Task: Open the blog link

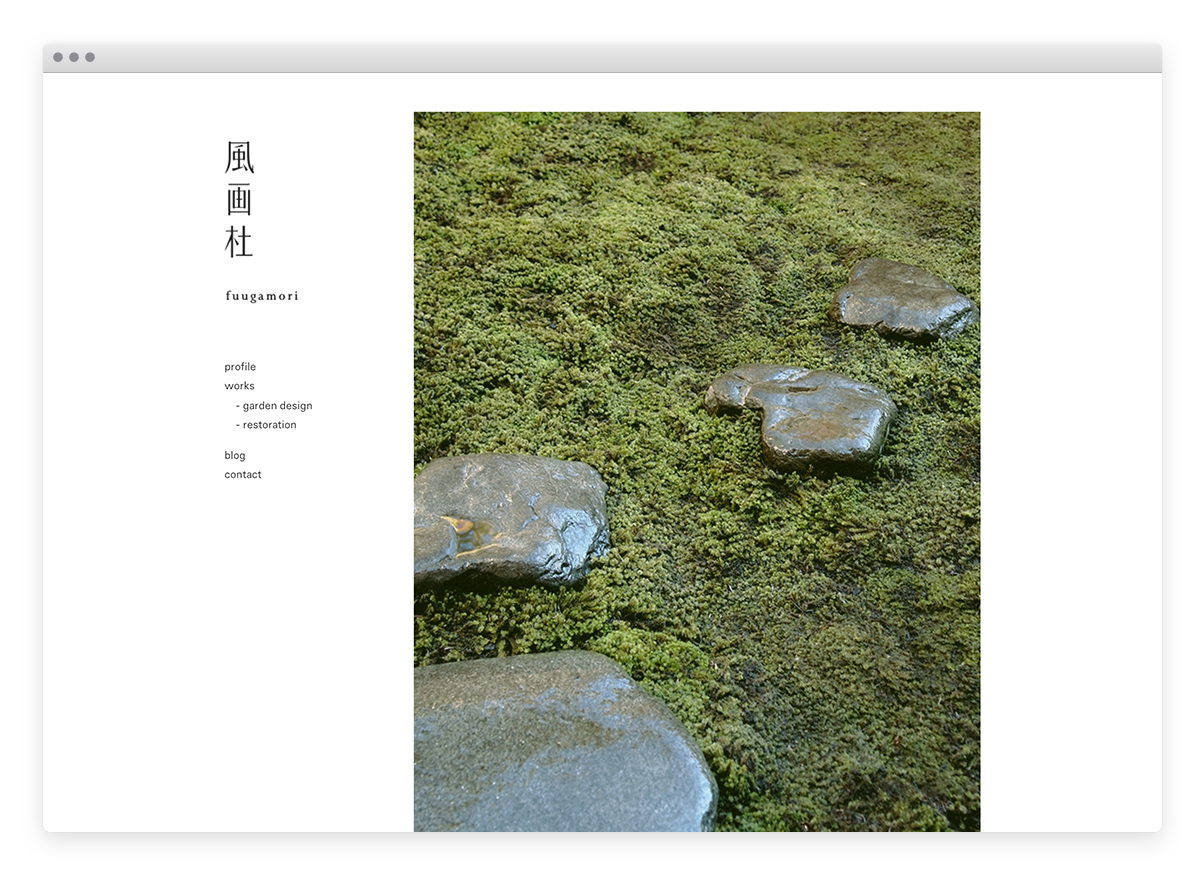Action: (235, 456)
